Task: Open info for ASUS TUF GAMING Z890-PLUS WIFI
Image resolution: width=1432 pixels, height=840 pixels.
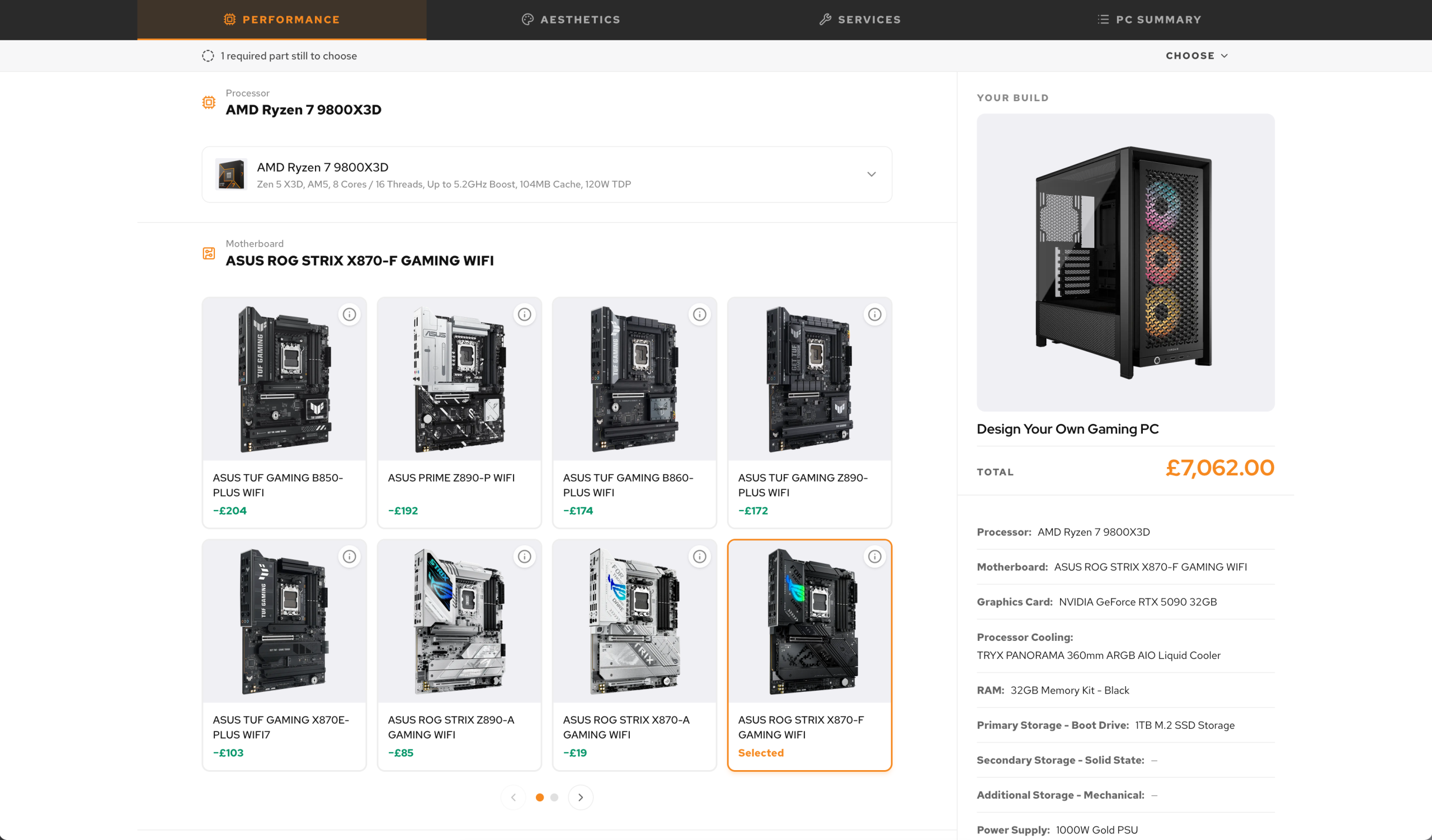Action: (x=874, y=314)
